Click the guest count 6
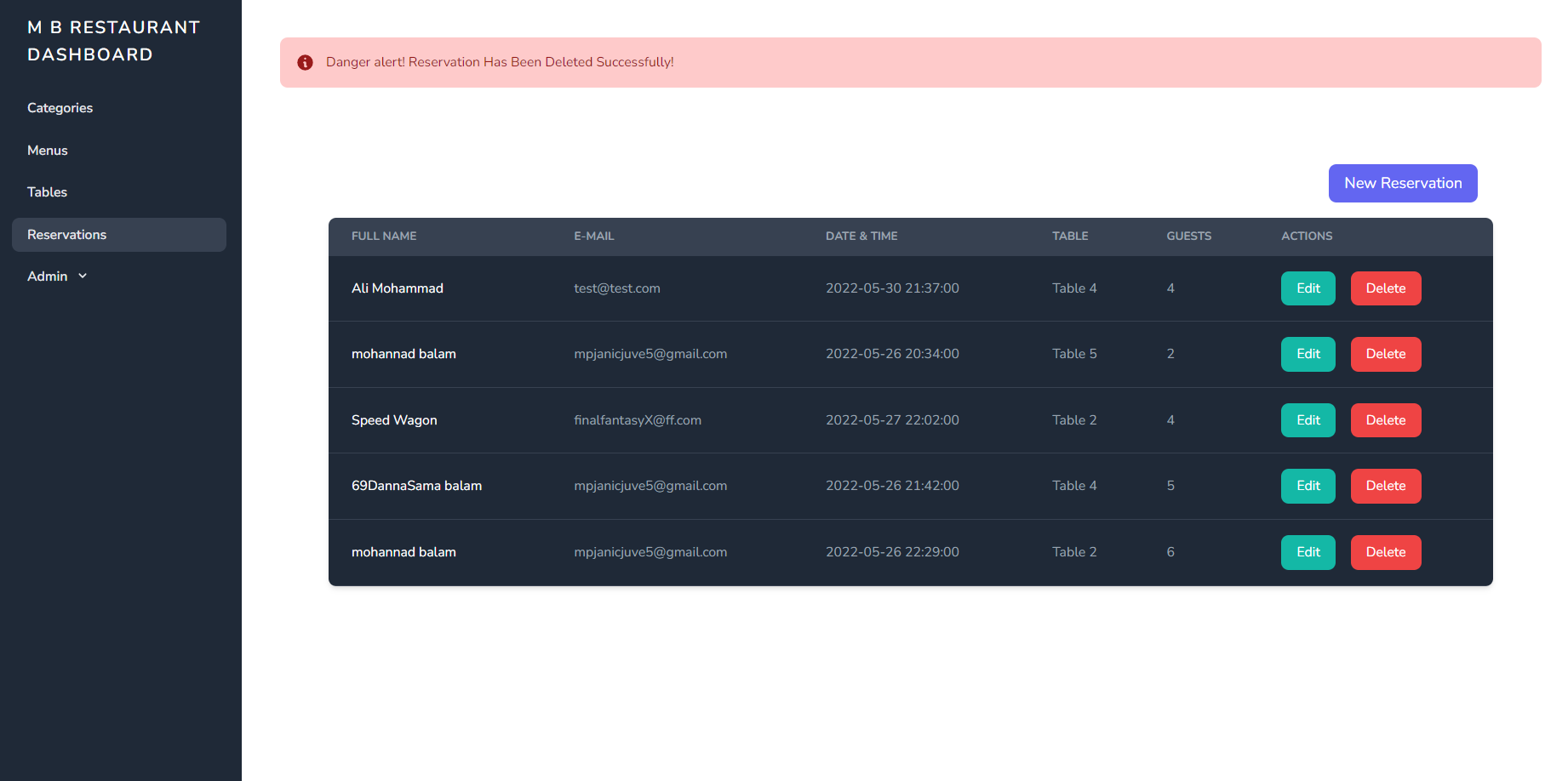 1170,552
